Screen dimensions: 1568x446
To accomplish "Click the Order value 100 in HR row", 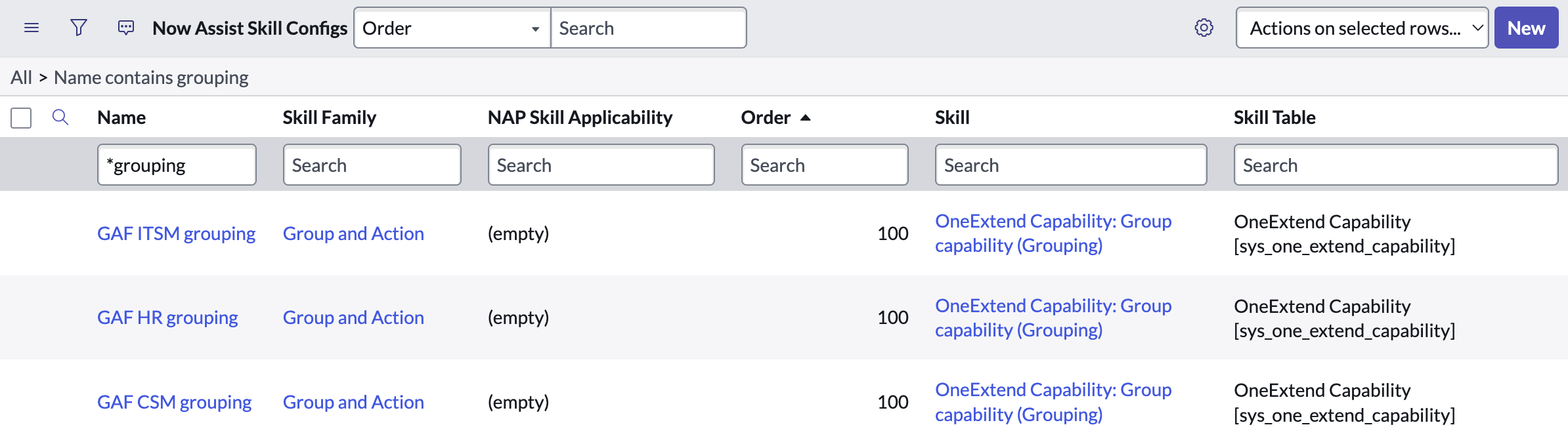I will tap(893, 317).
